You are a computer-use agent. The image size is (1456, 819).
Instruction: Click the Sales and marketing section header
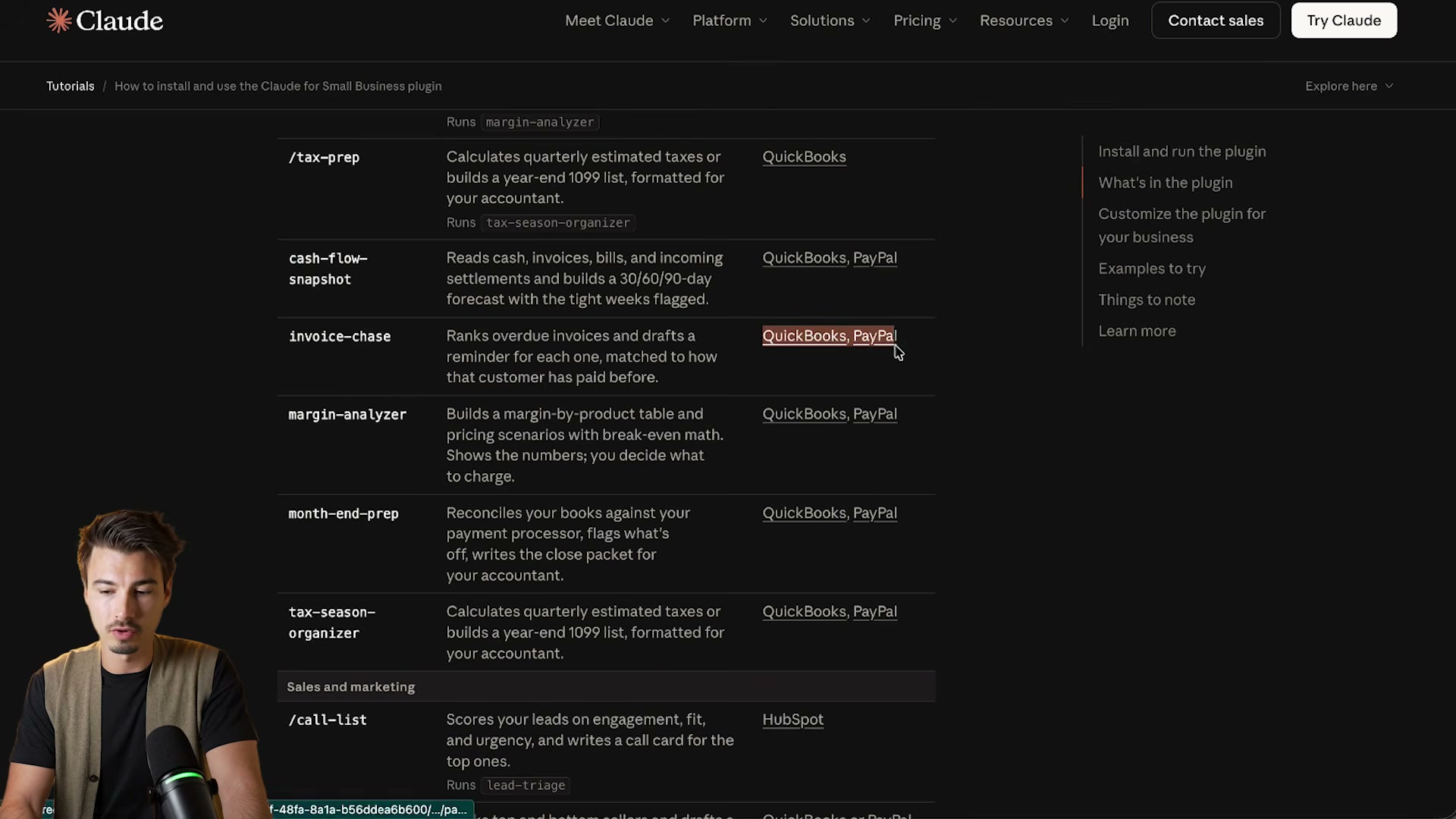point(350,686)
